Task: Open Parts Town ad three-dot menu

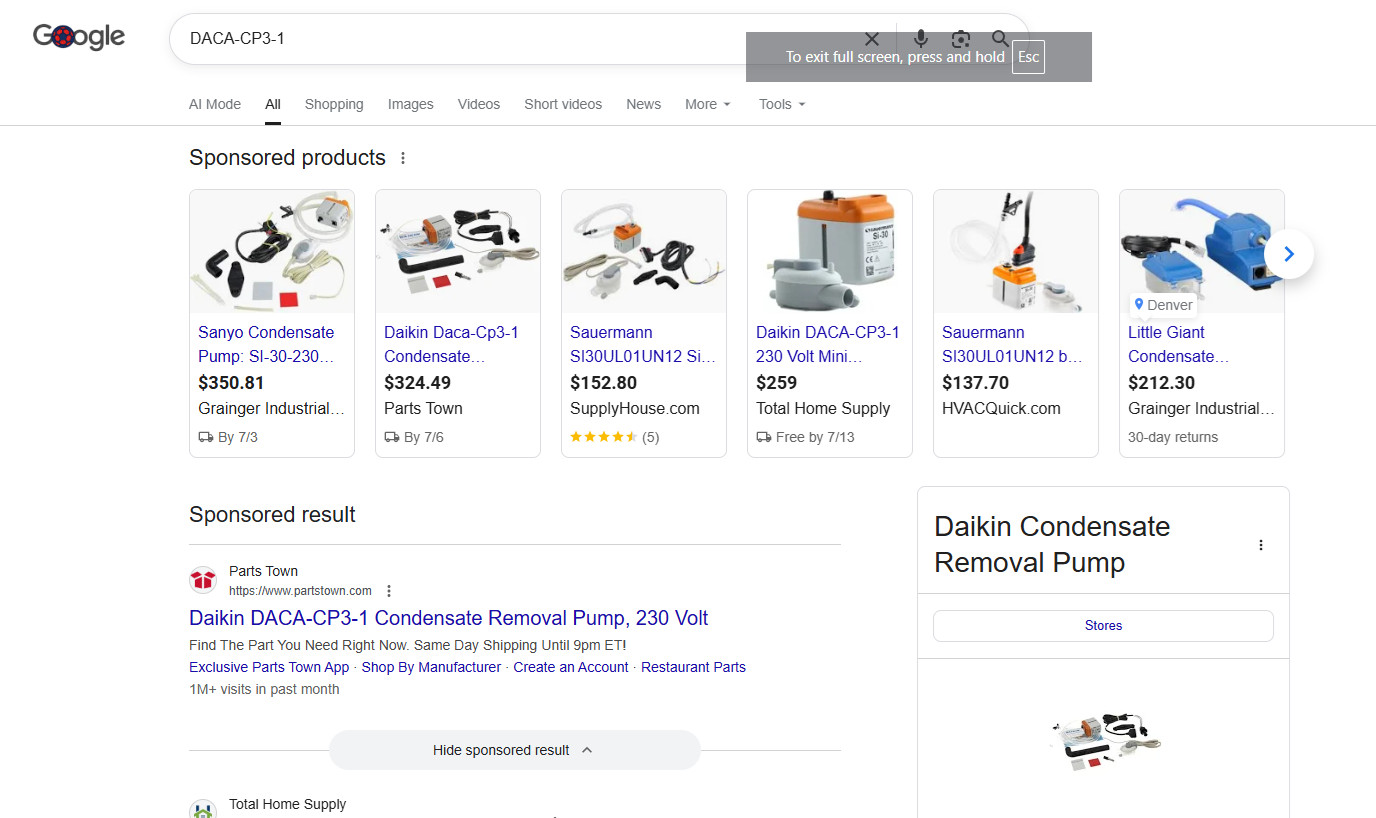Action: click(x=389, y=591)
